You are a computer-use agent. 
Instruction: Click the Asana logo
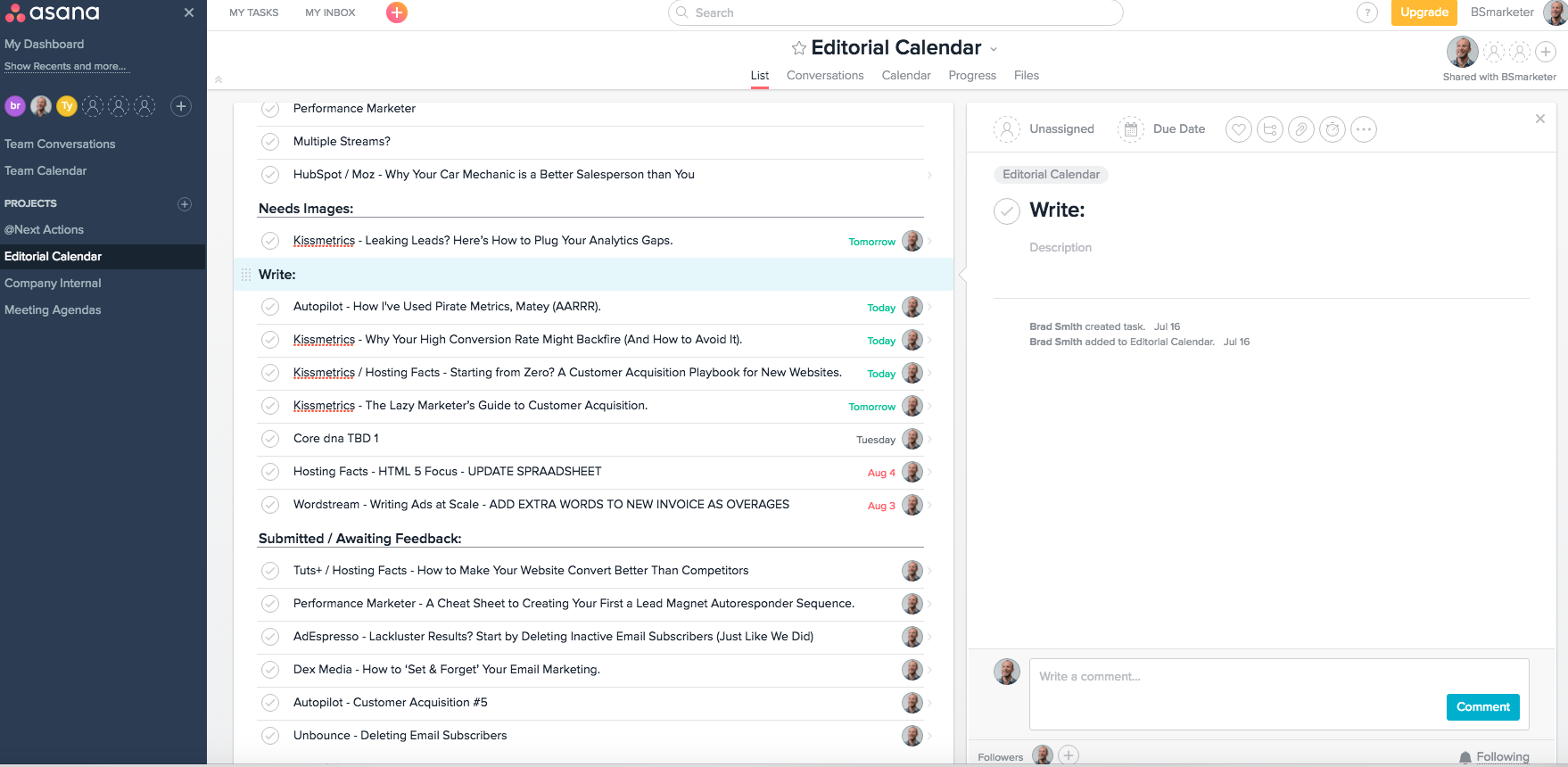53,12
